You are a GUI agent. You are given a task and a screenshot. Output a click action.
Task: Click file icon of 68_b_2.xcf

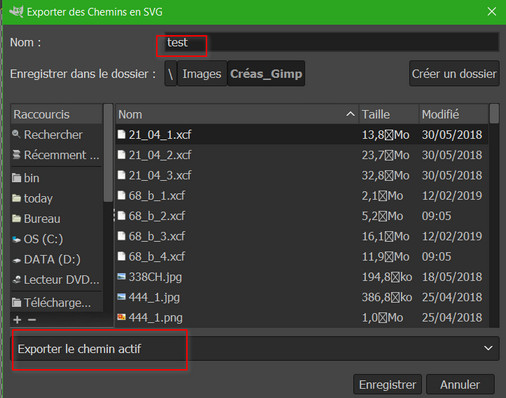click(121, 216)
